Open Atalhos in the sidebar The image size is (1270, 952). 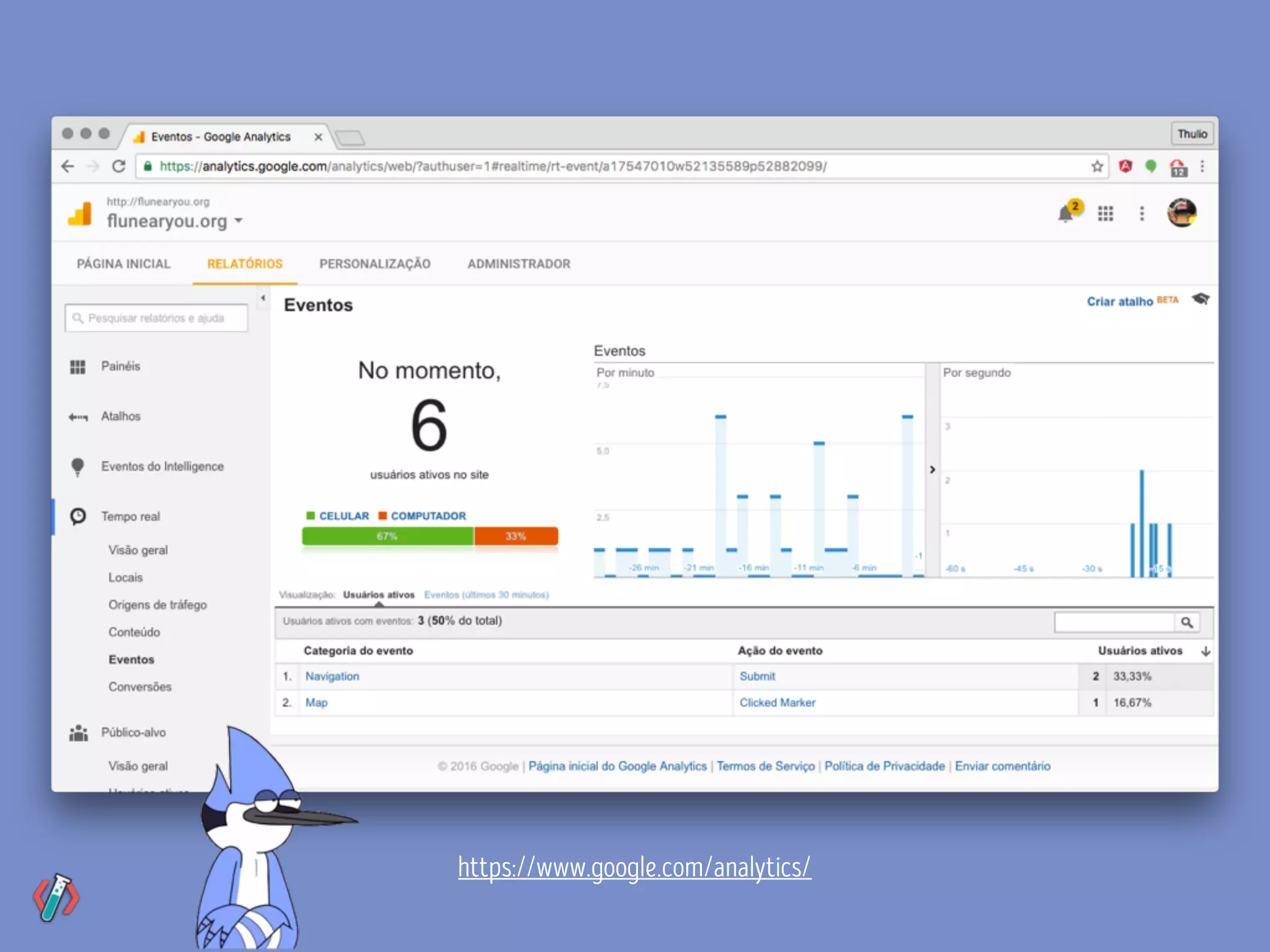click(121, 416)
